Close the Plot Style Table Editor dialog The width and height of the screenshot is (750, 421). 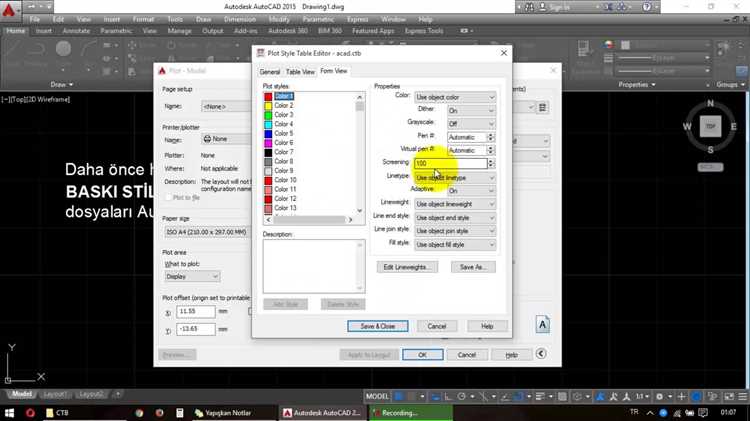(504, 53)
